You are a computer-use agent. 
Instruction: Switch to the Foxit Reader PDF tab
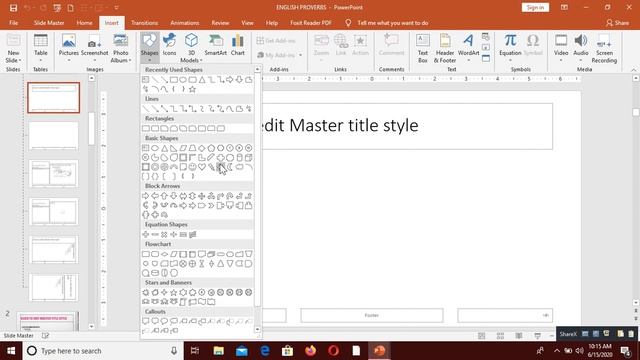coord(311,23)
